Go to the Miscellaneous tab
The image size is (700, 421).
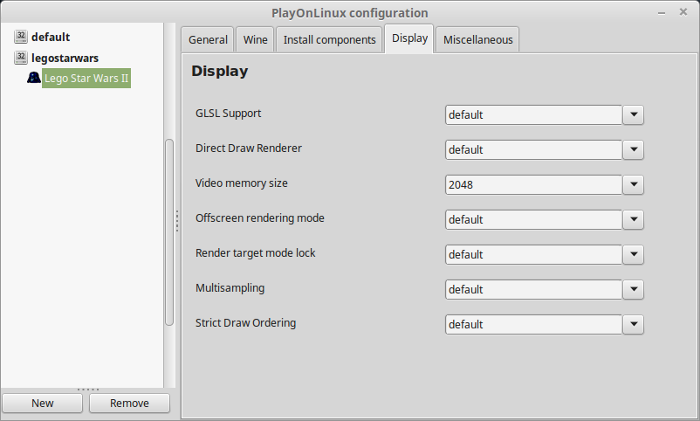(x=478, y=40)
